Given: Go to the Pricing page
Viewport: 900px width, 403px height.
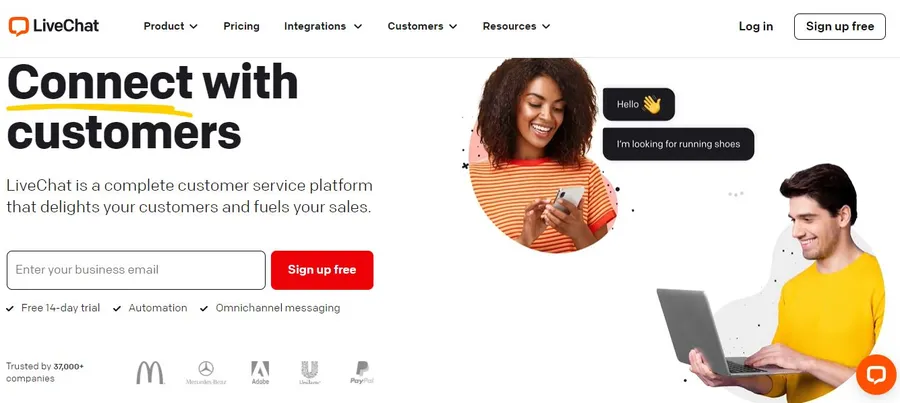Looking at the screenshot, I should pyautogui.click(x=241, y=26).
